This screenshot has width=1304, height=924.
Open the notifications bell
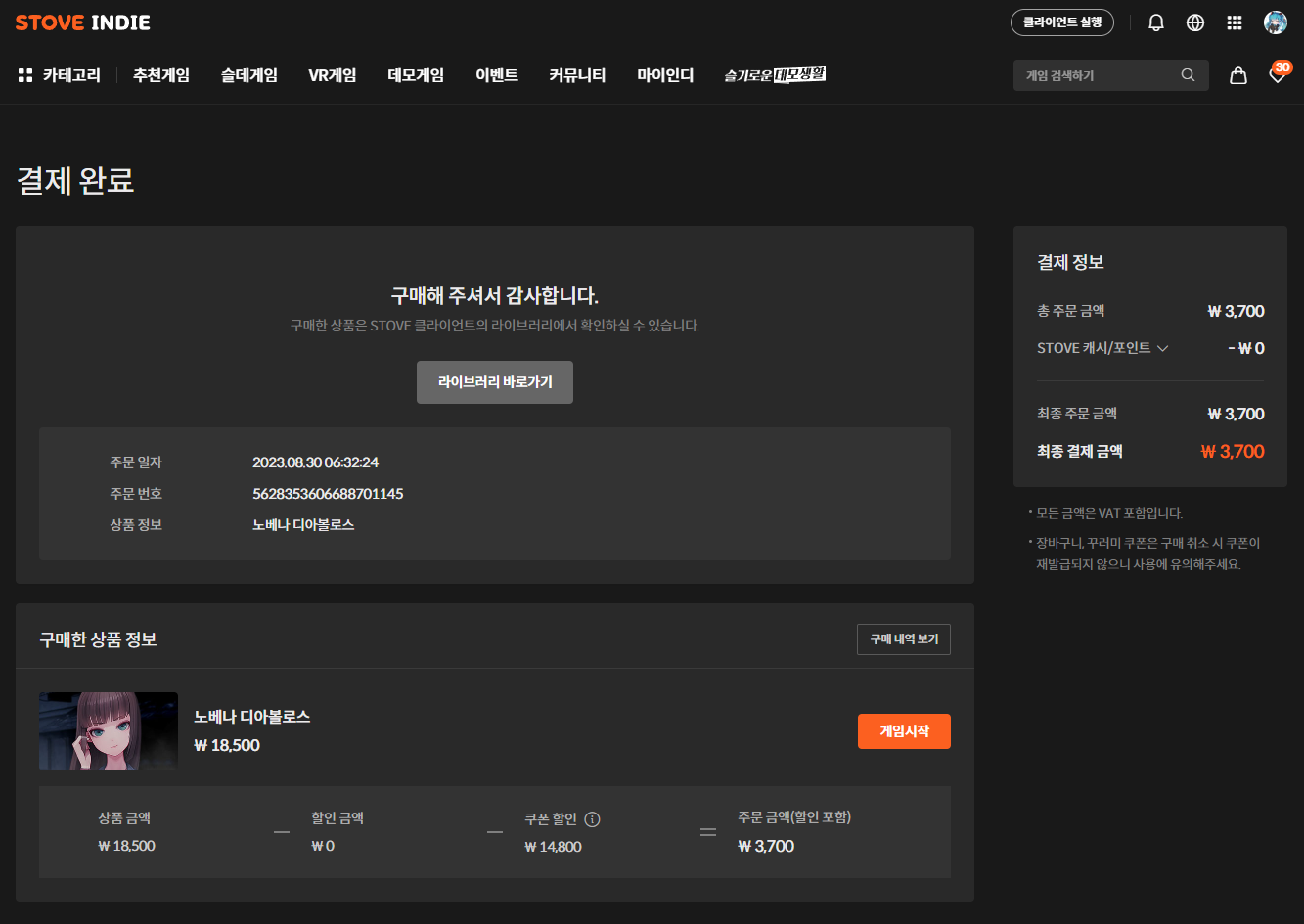coord(1156,22)
